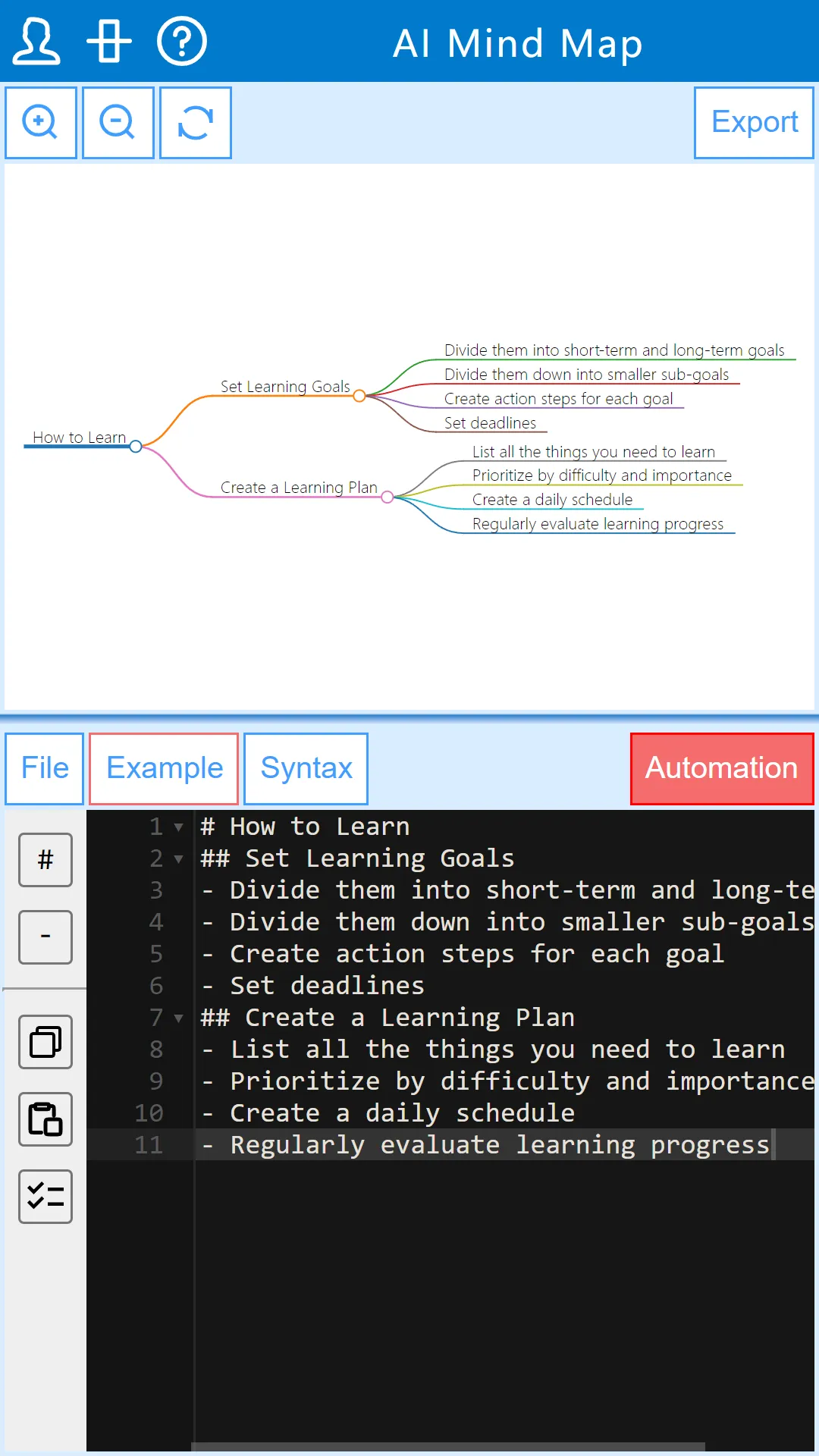Image resolution: width=819 pixels, height=1456 pixels.
Task: Open the File menu
Action: (45, 768)
